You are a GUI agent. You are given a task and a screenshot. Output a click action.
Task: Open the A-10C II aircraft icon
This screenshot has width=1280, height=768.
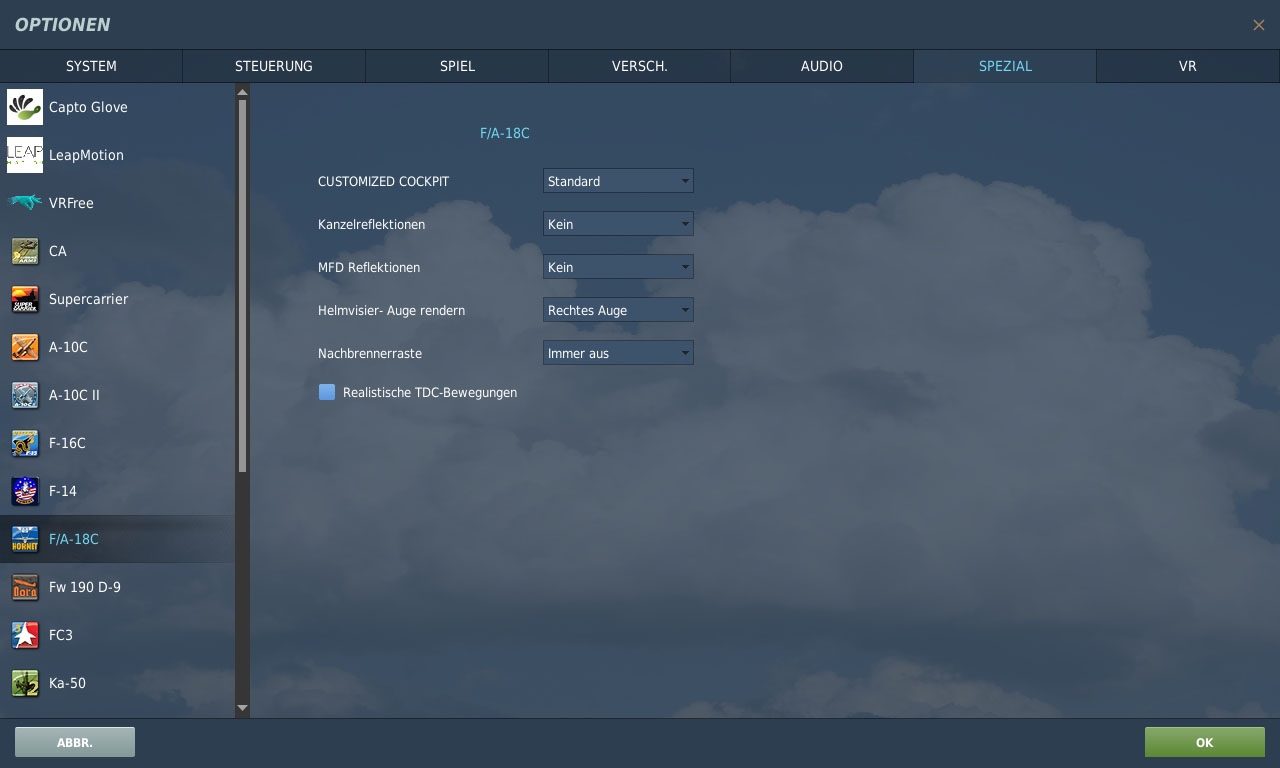[x=25, y=395]
